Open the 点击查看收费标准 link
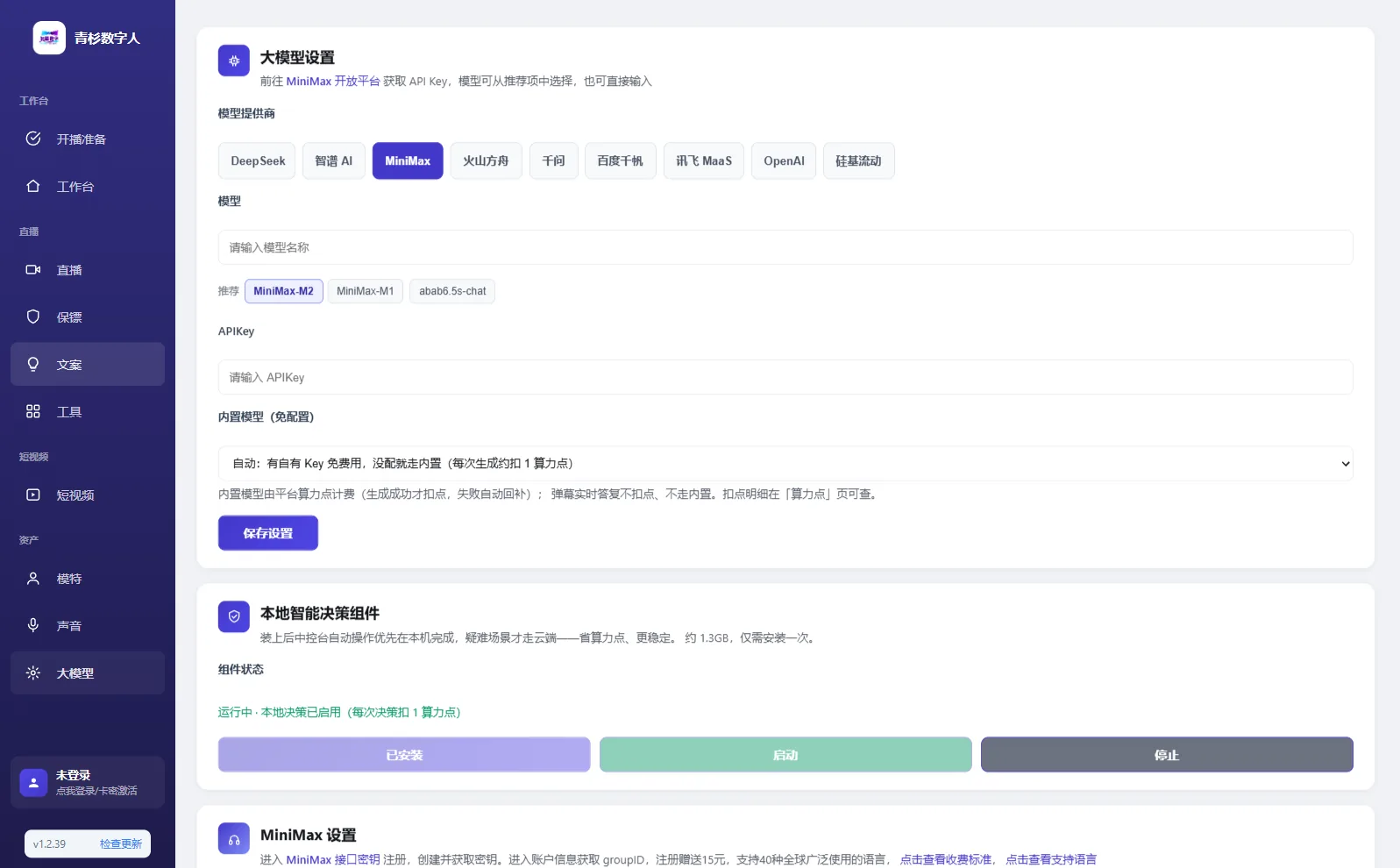The height and width of the screenshot is (868, 1400). pos(946,859)
